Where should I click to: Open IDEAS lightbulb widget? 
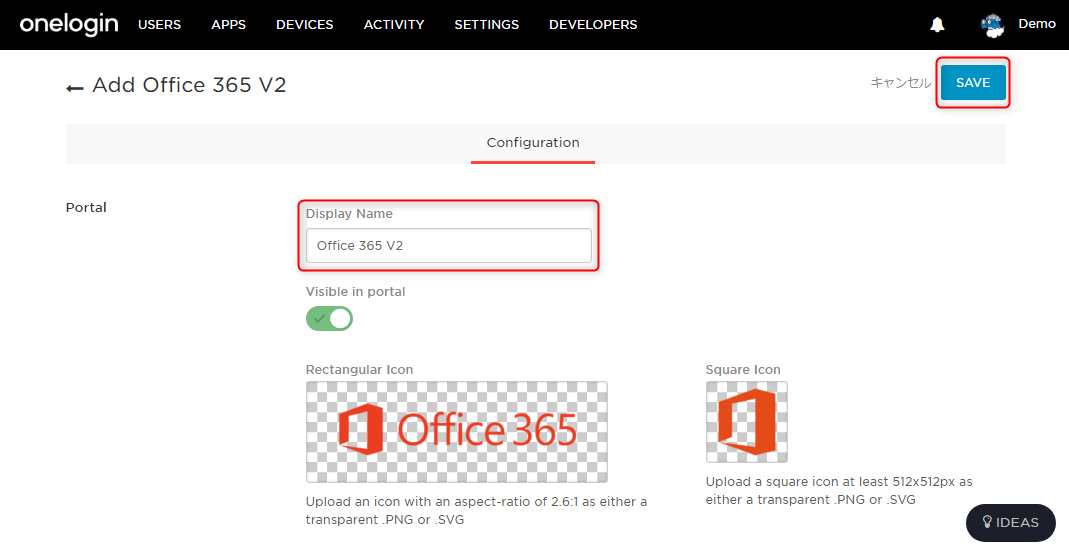click(x=1011, y=523)
